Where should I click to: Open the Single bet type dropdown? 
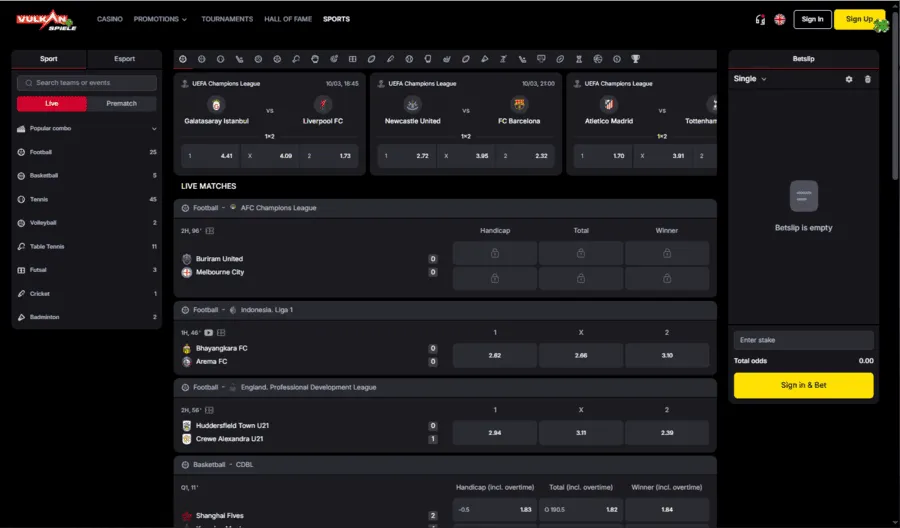coord(750,79)
